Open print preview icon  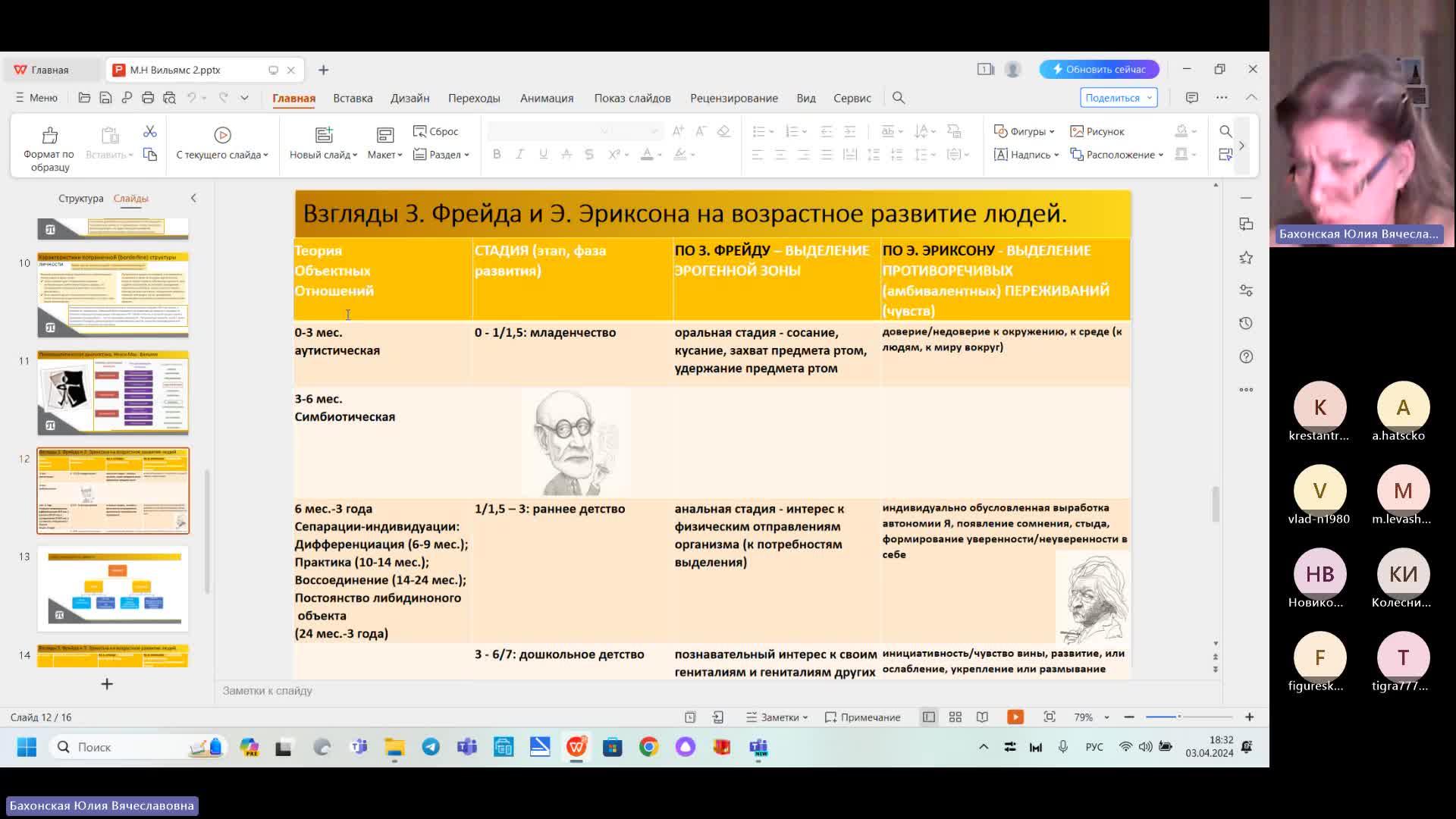click(x=169, y=98)
